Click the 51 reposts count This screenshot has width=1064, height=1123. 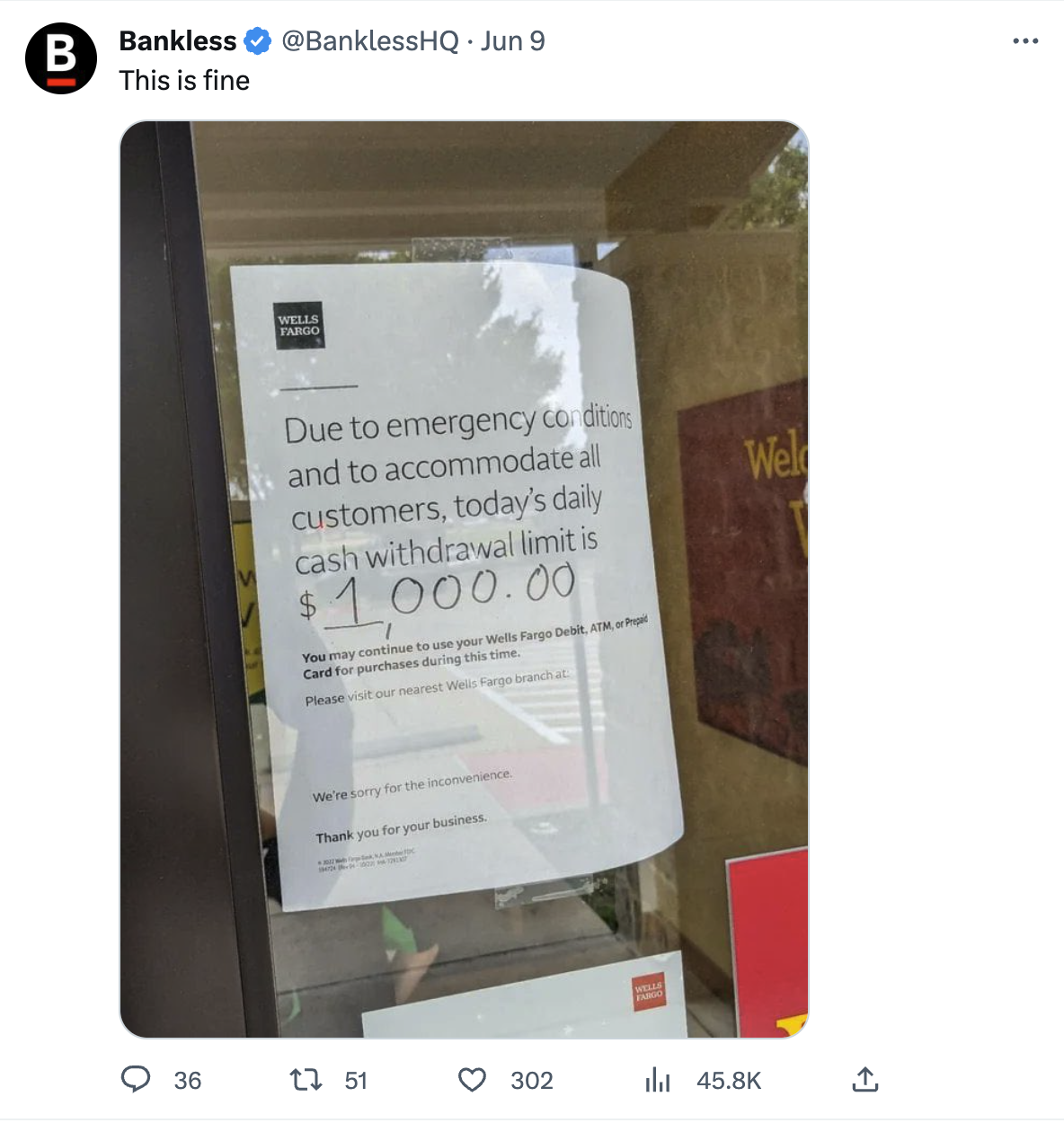coord(356,1080)
